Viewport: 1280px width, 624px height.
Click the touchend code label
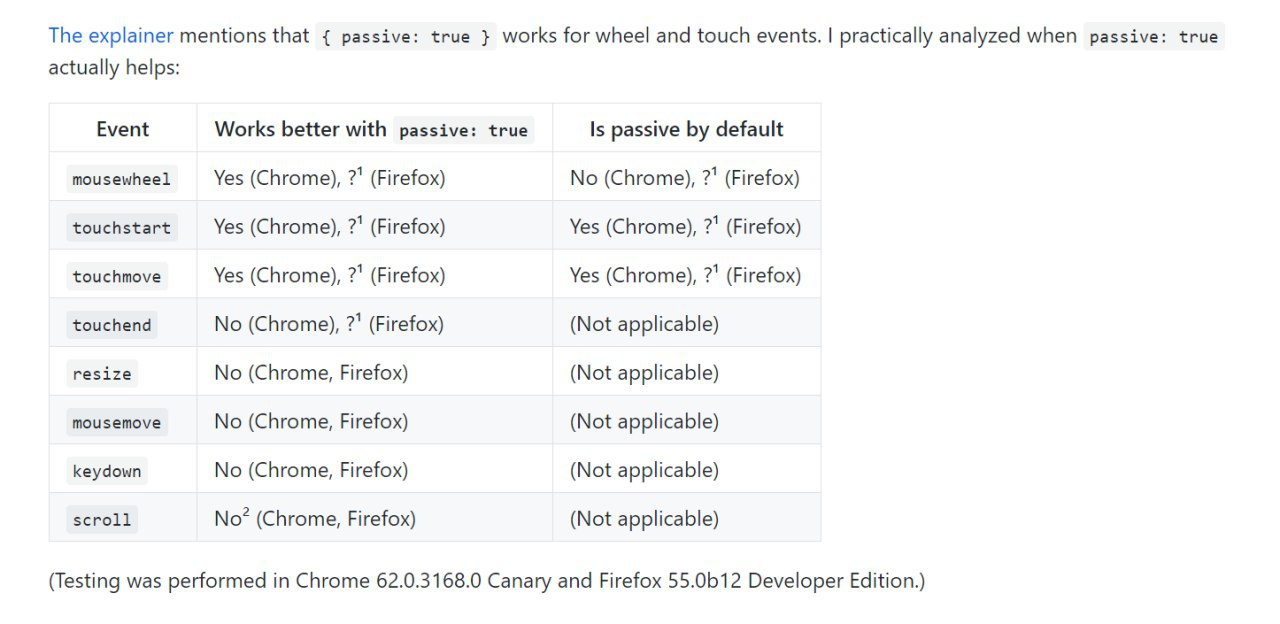pyautogui.click(x=112, y=325)
